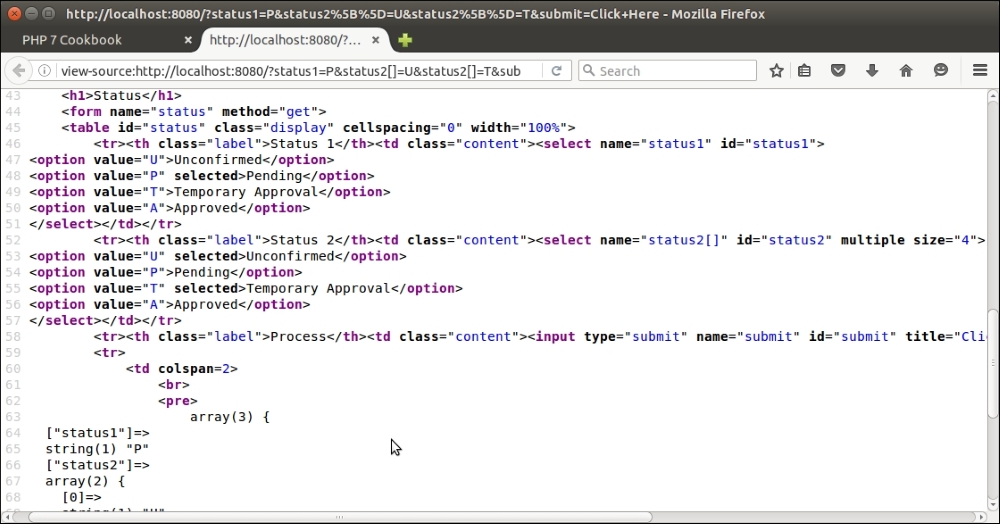This screenshot has width=1000, height=524.
Task: Click the scroll down arrow
Action: pyautogui.click(x=992, y=504)
